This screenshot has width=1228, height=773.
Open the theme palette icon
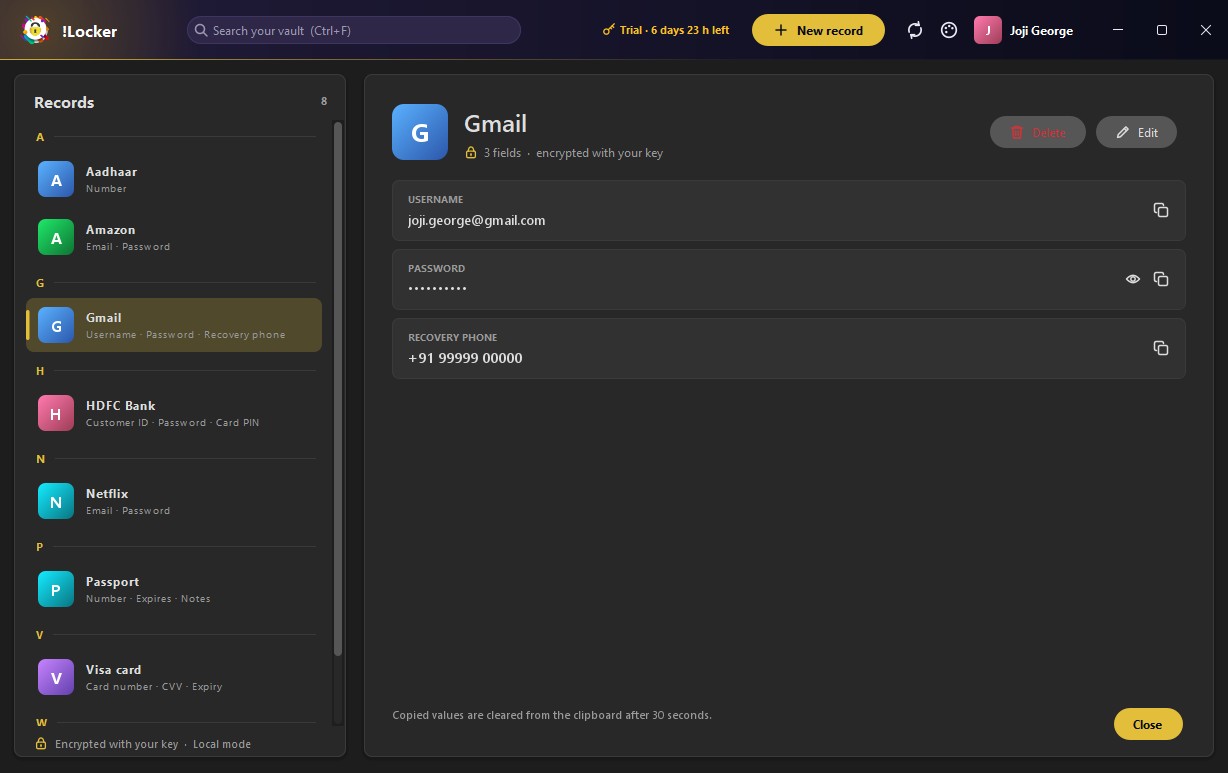coord(949,30)
